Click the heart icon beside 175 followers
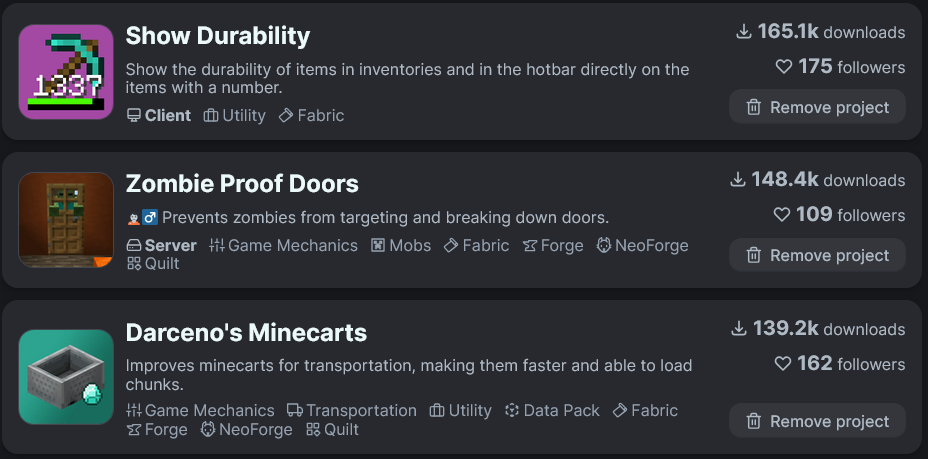This screenshot has width=928, height=459. 784,67
